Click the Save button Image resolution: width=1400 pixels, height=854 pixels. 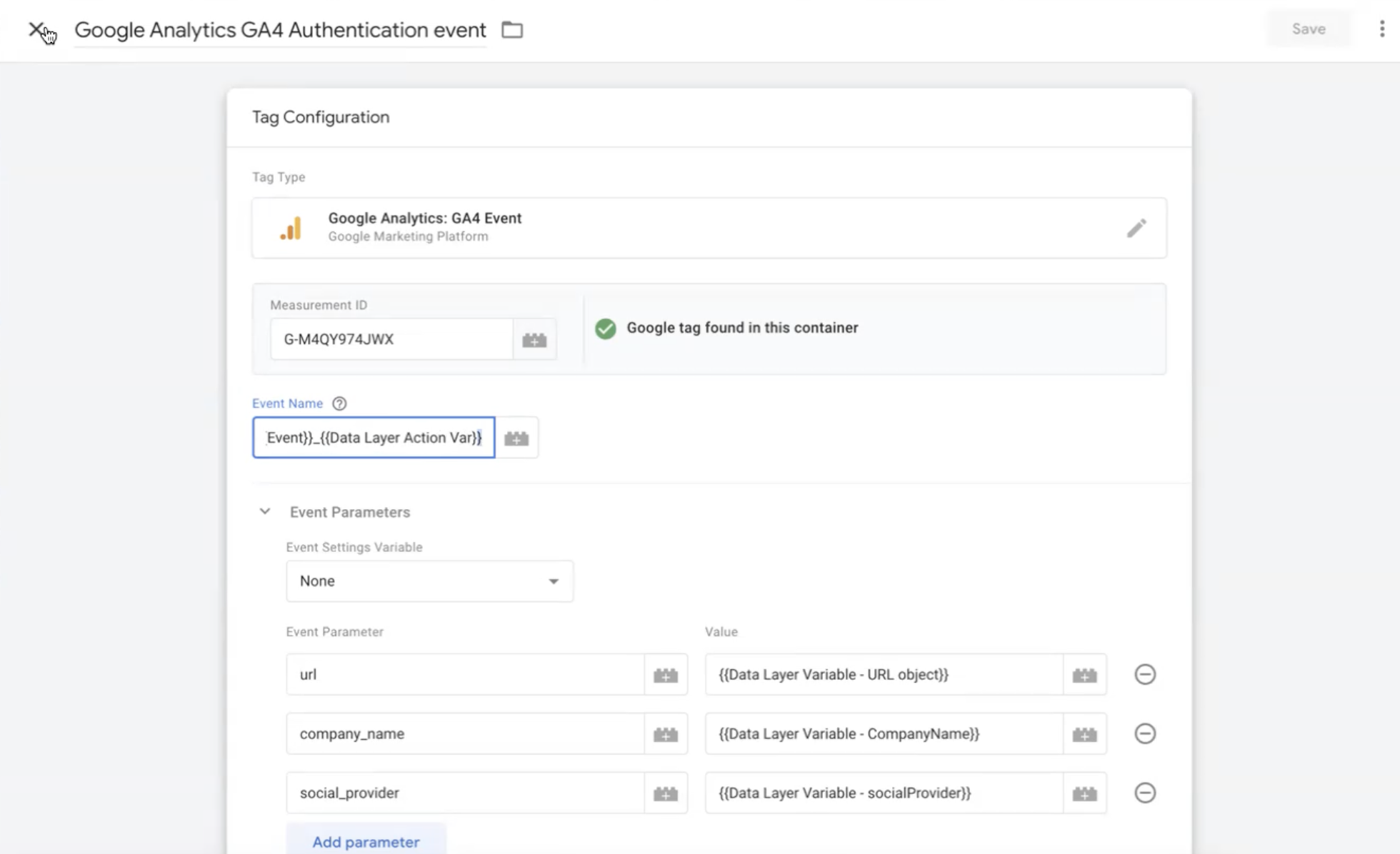[1308, 29]
